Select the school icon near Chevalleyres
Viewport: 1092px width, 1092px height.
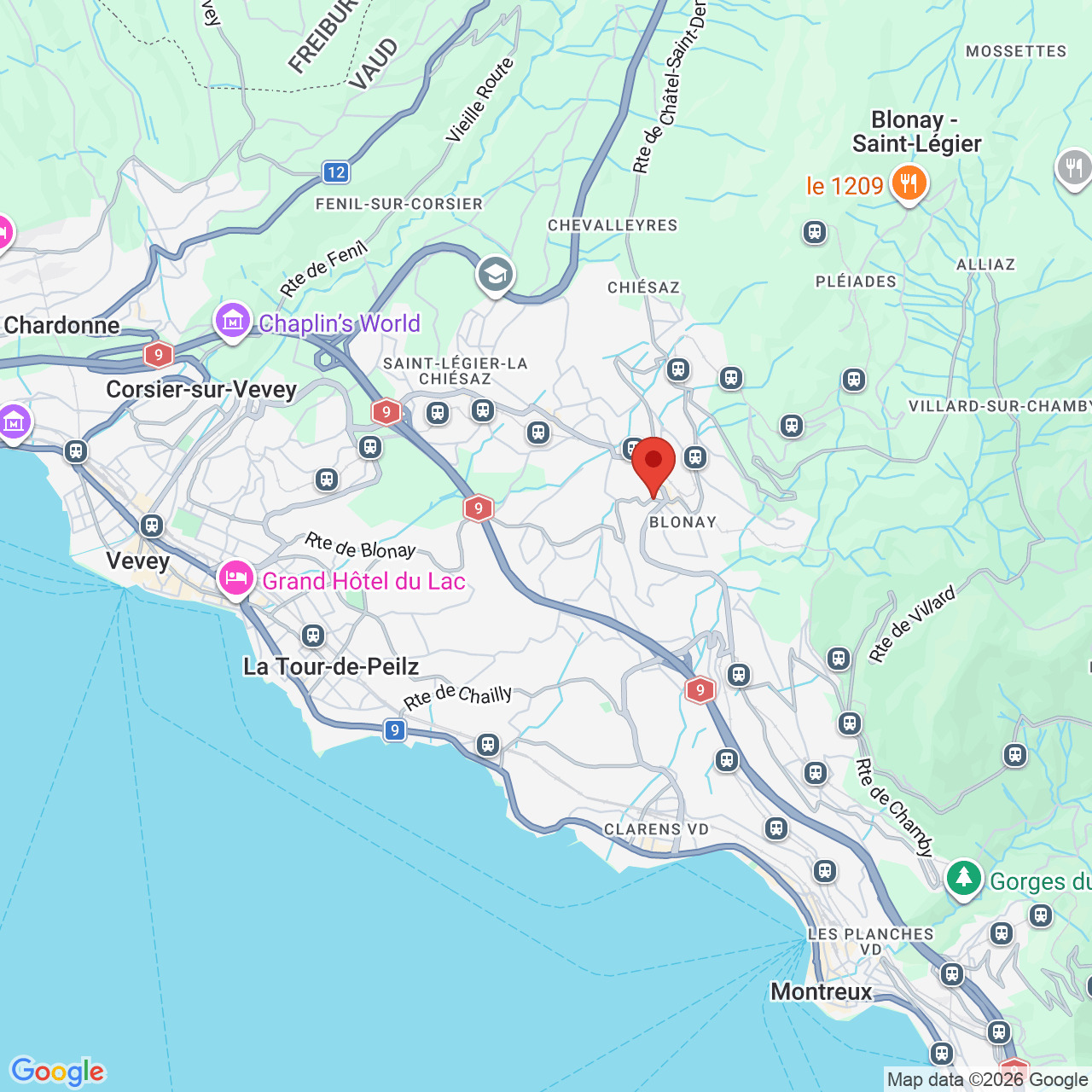pyautogui.click(x=495, y=275)
